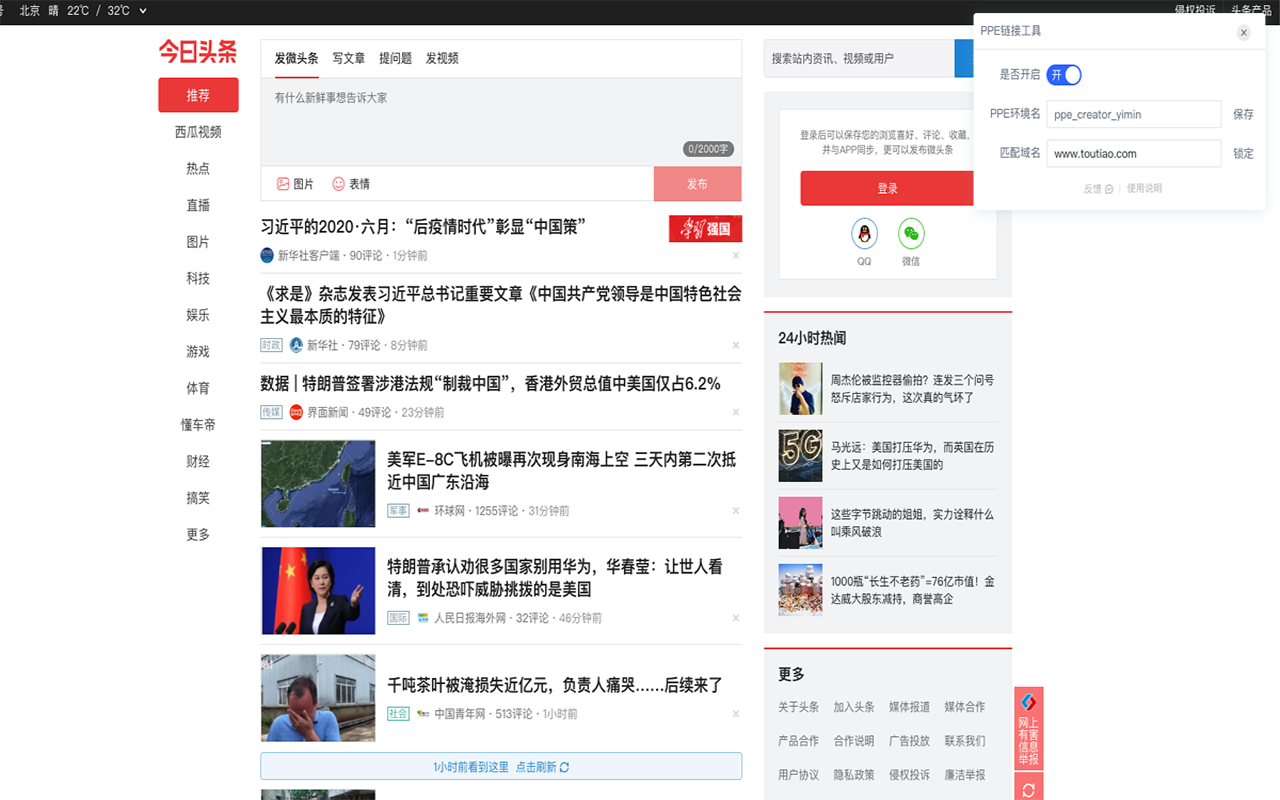Switch to the 提问题 tab
This screenshot has width=1280, height=800.
pos(397,58)
